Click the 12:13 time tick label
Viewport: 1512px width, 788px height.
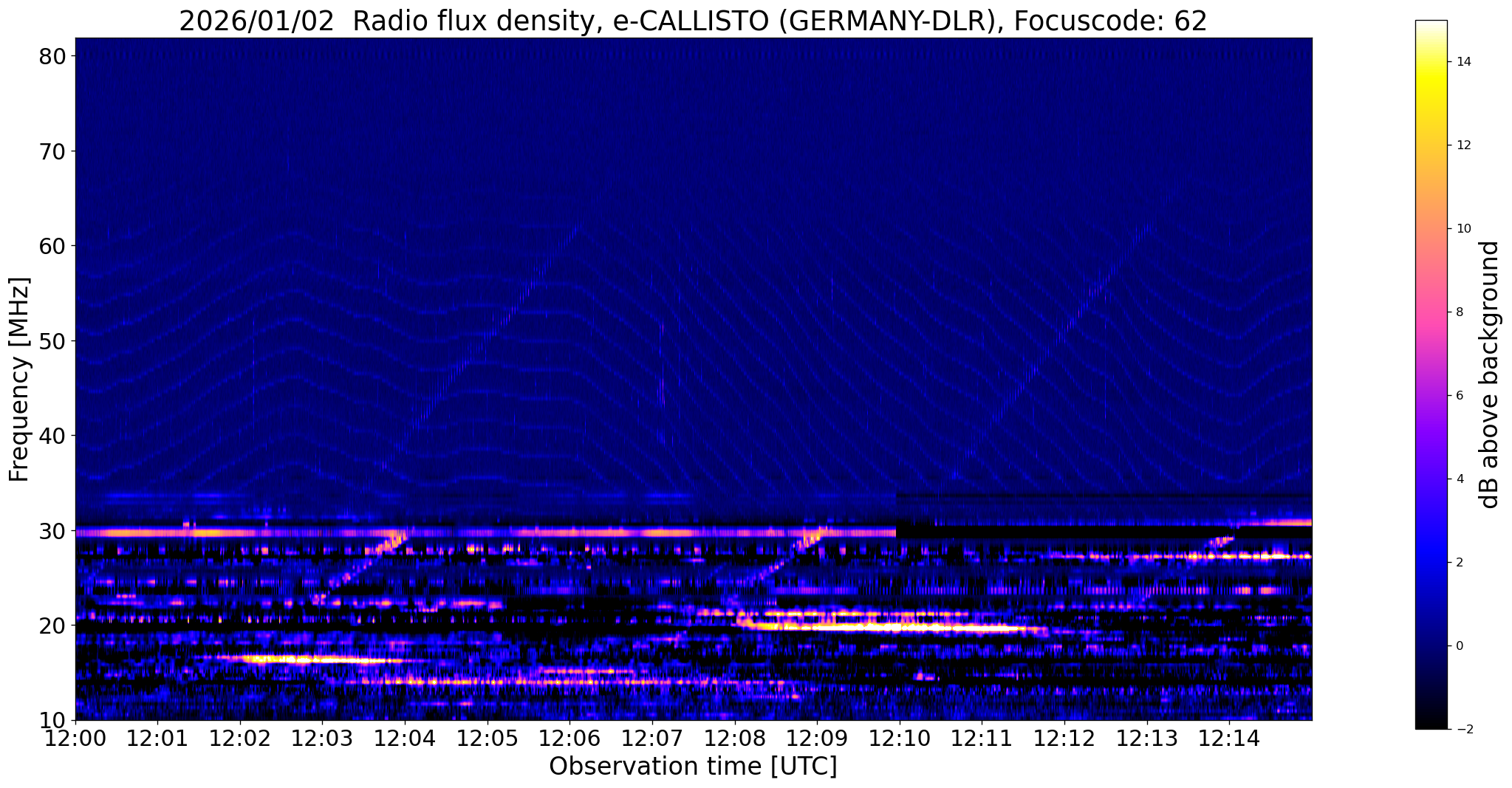click(1146, 738)
